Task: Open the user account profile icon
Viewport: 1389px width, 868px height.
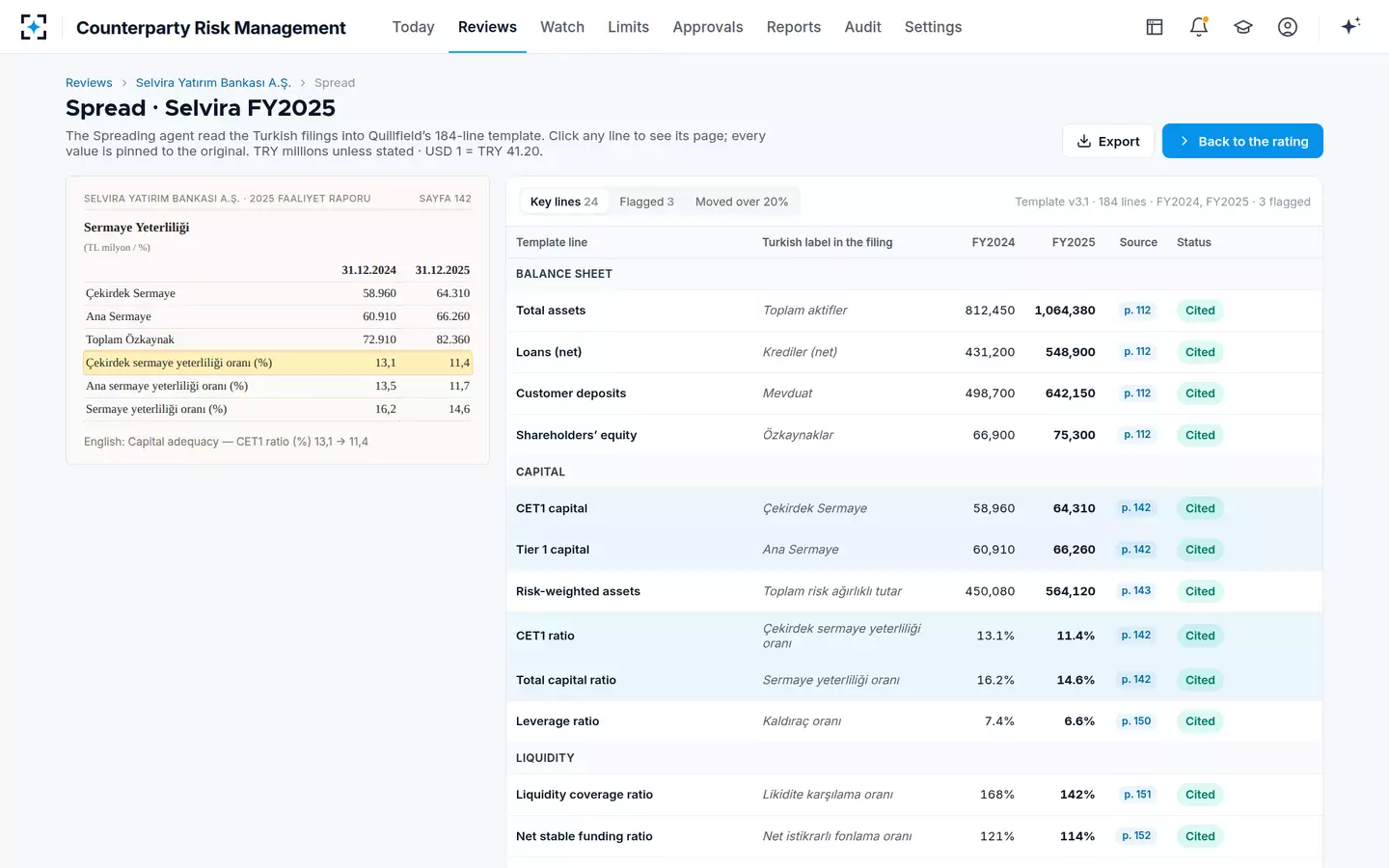Action: coord(1288,27)
